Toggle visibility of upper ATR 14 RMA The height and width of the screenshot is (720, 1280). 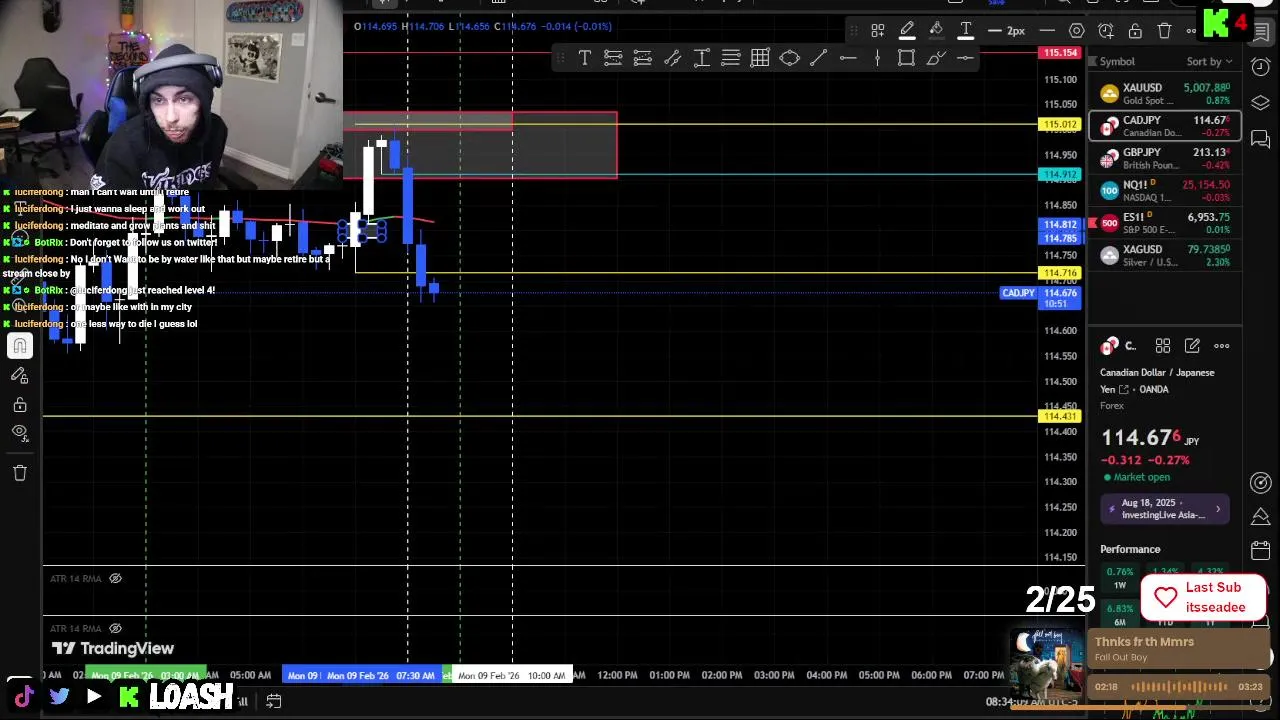point(115,578)
